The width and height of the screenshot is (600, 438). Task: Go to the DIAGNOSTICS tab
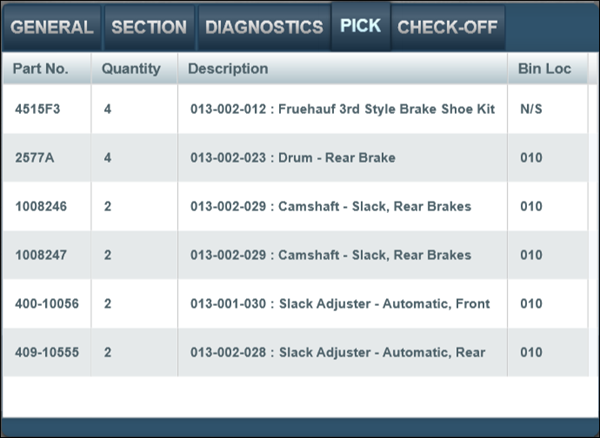264,27
